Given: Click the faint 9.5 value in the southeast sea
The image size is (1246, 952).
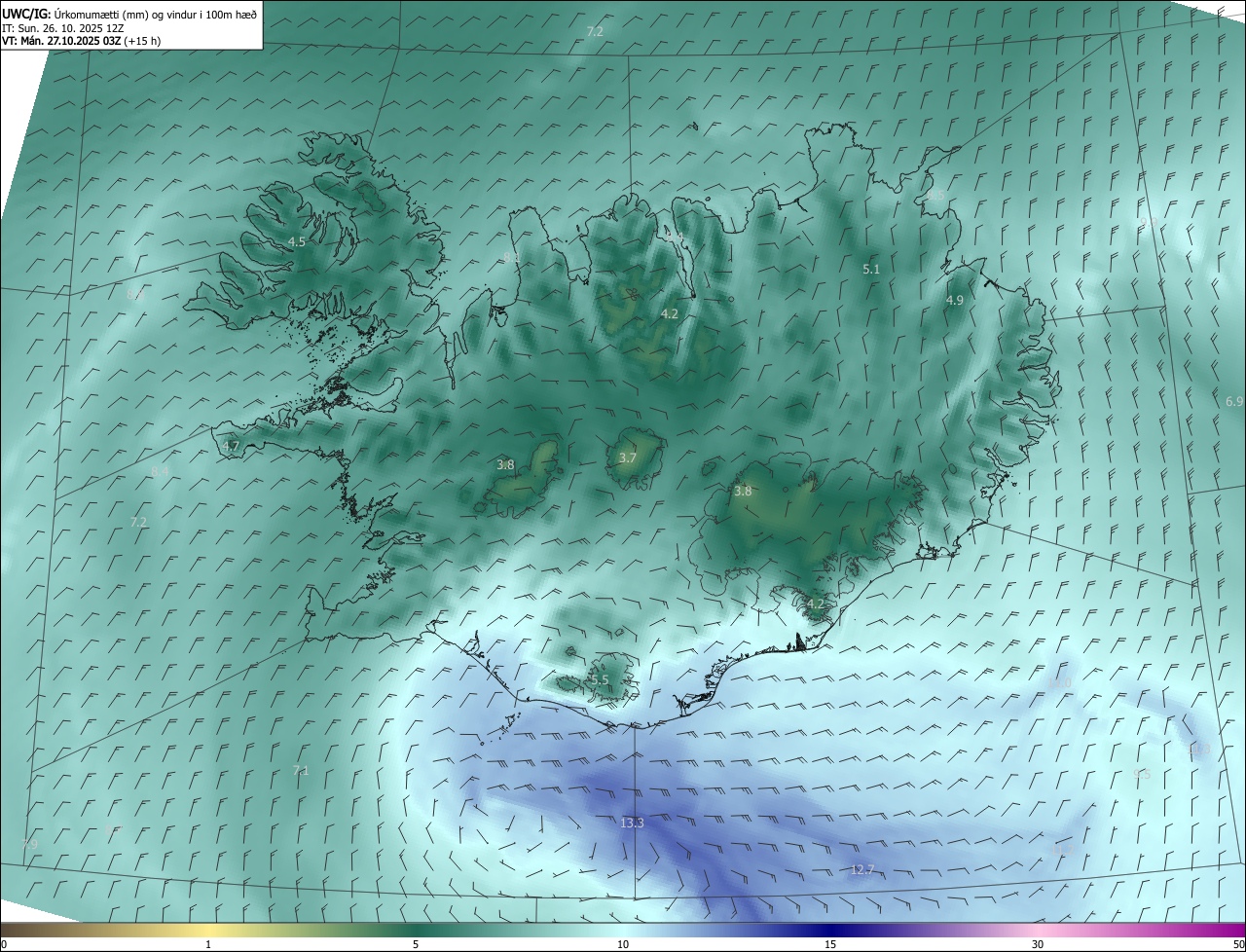Looking at the screenshot, I should point(1142,774).
